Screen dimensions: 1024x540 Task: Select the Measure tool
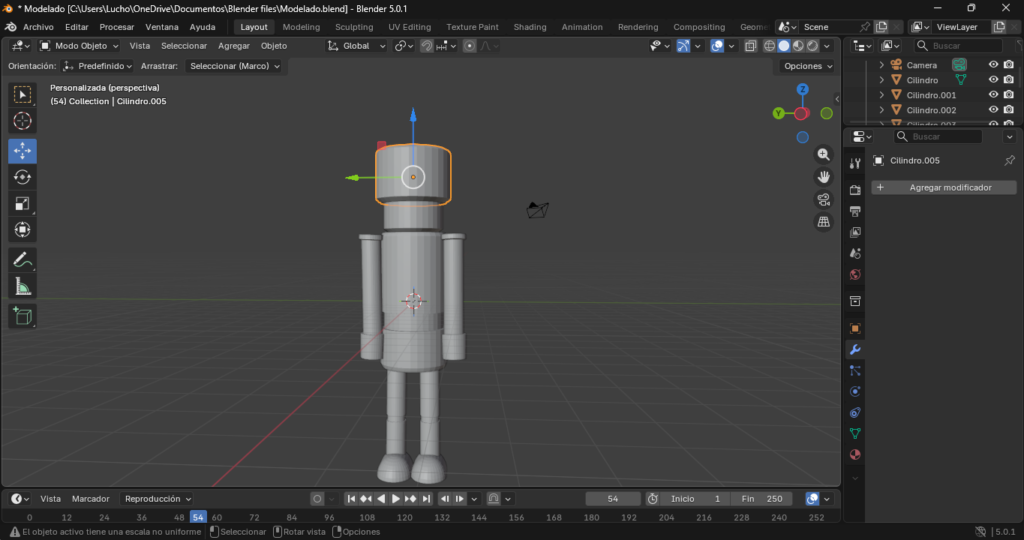(x=22, y=287)
